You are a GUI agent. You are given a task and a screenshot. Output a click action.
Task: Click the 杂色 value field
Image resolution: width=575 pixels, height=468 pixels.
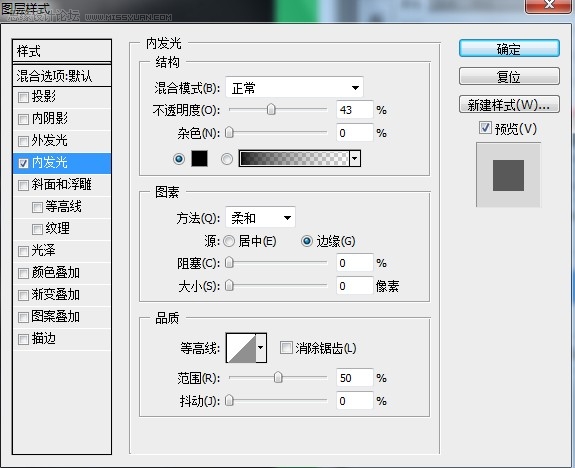point(355,132)
